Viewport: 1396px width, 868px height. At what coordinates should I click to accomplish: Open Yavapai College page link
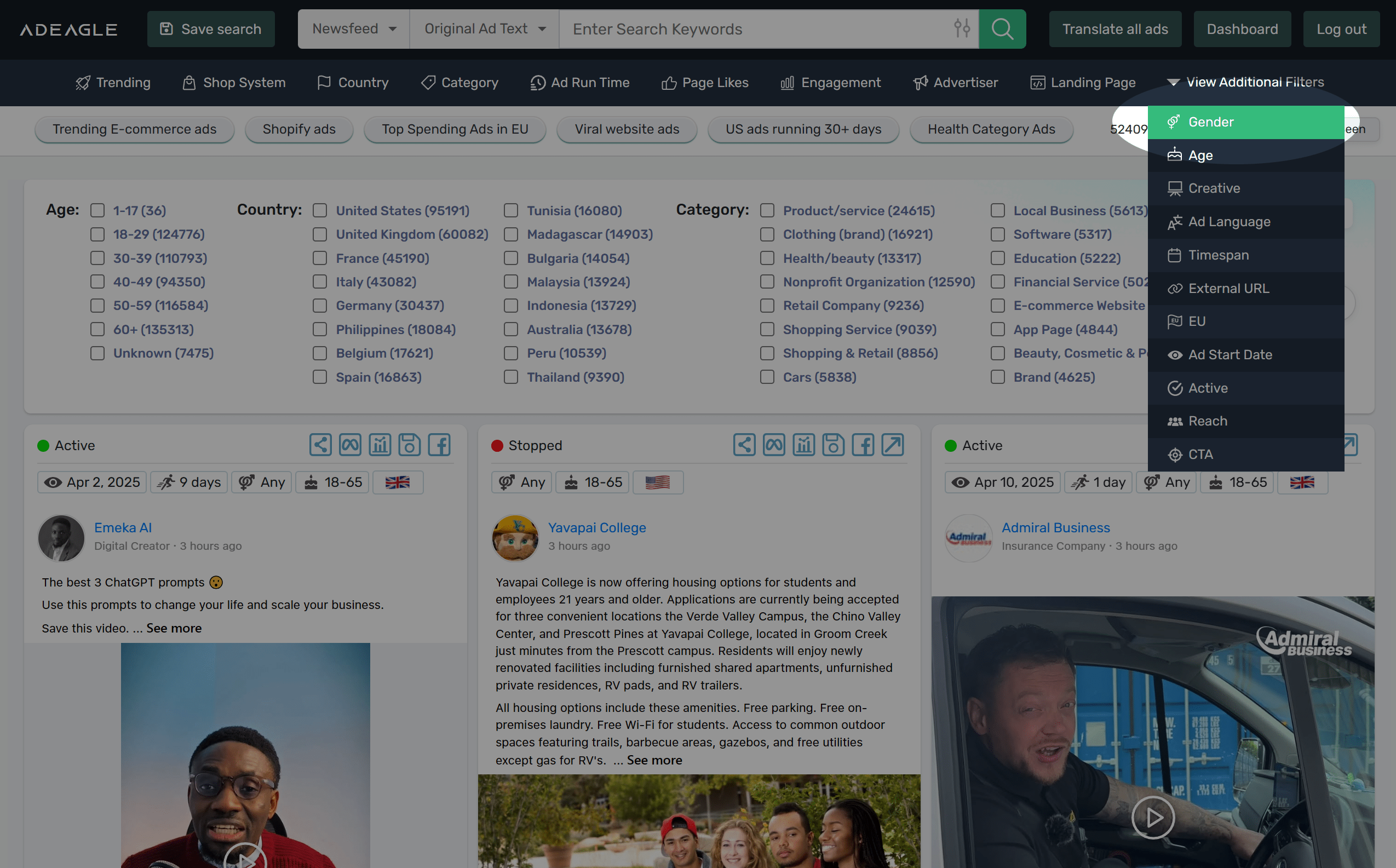pyautogui.click(x=597, y=527)
